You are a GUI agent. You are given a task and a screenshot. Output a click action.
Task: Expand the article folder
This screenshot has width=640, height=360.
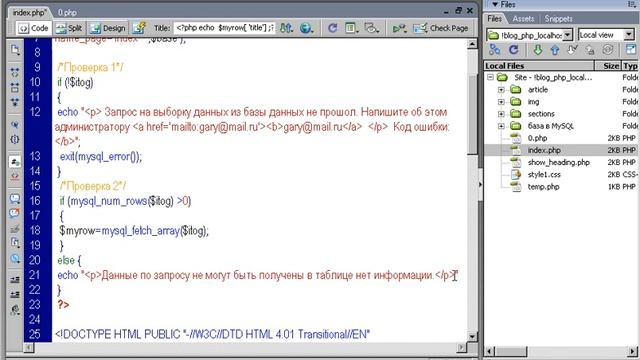pyautogui.click(x=501, y=89)
